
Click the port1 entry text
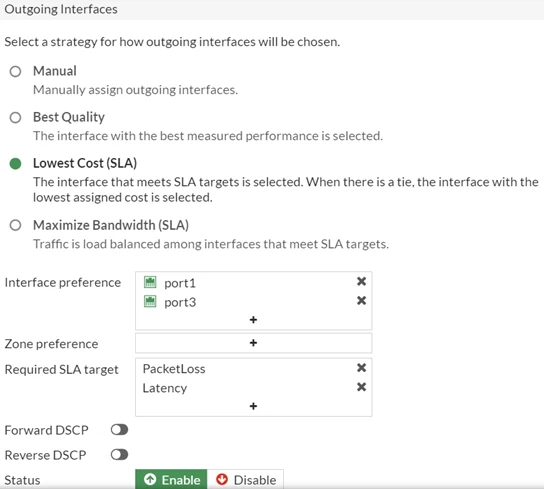tap(180, 283)
